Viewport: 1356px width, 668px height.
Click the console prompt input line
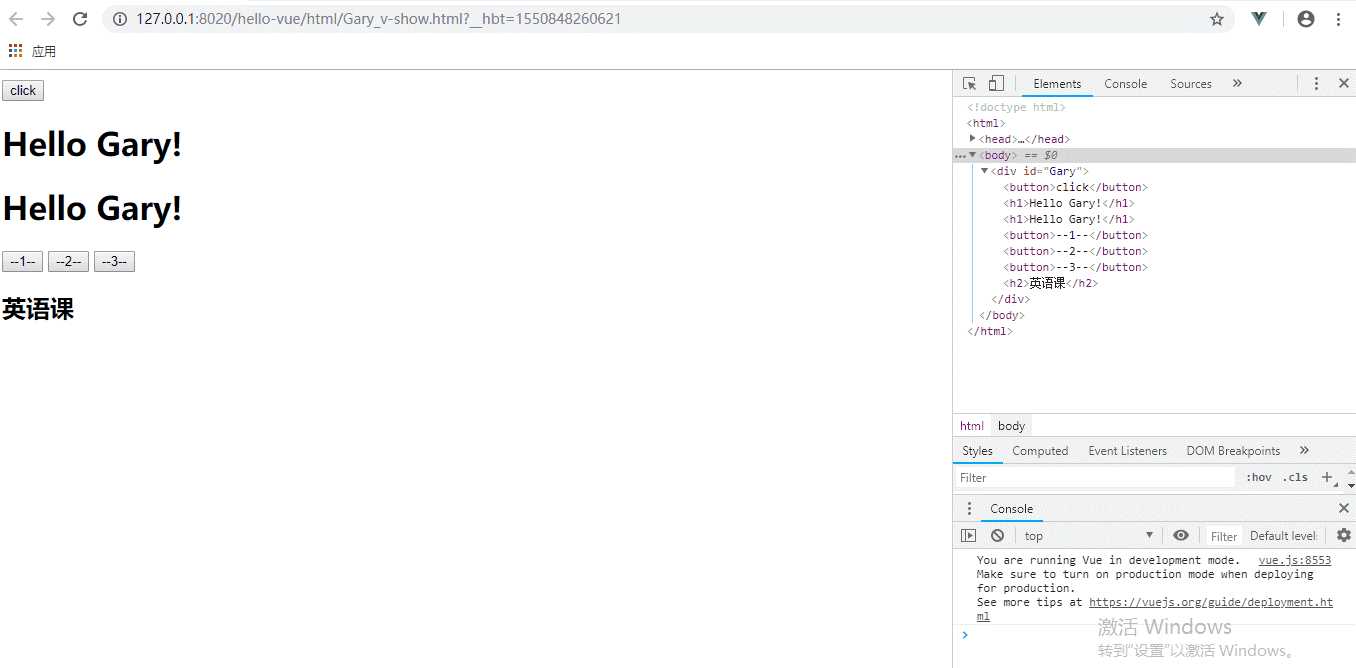1155,635
